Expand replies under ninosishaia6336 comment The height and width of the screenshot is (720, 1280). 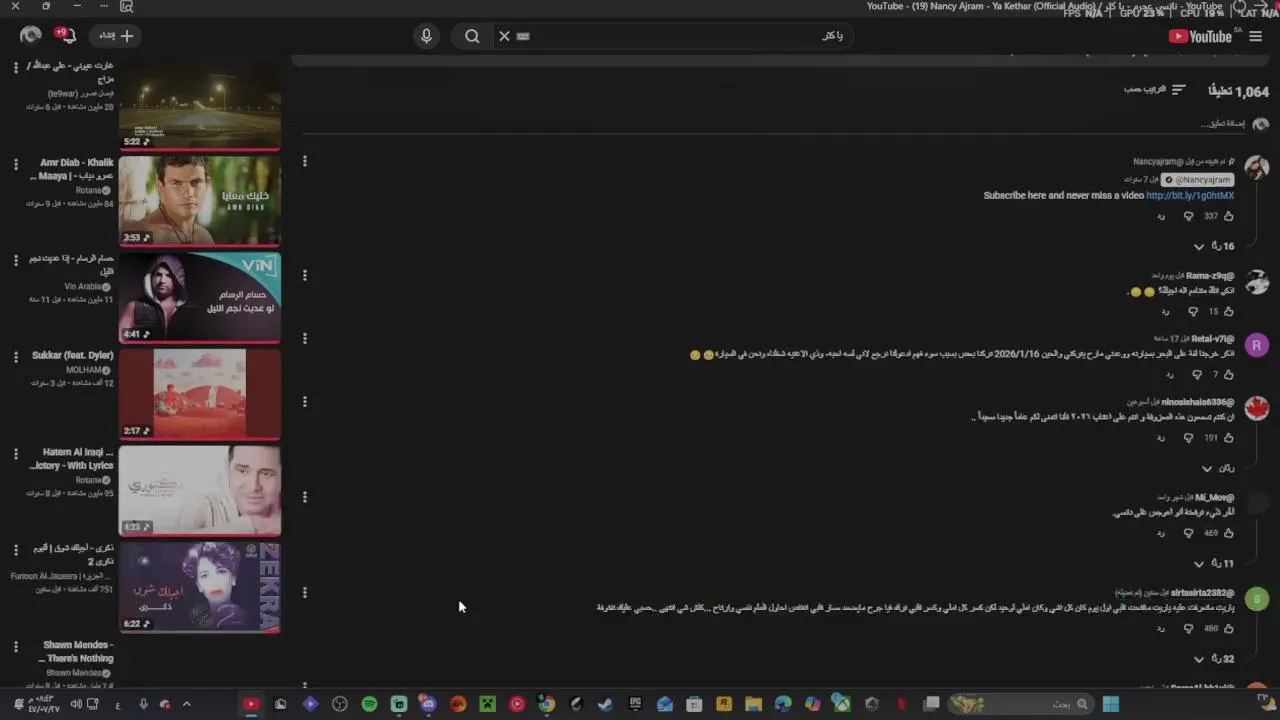click(x=1218, y=468)
